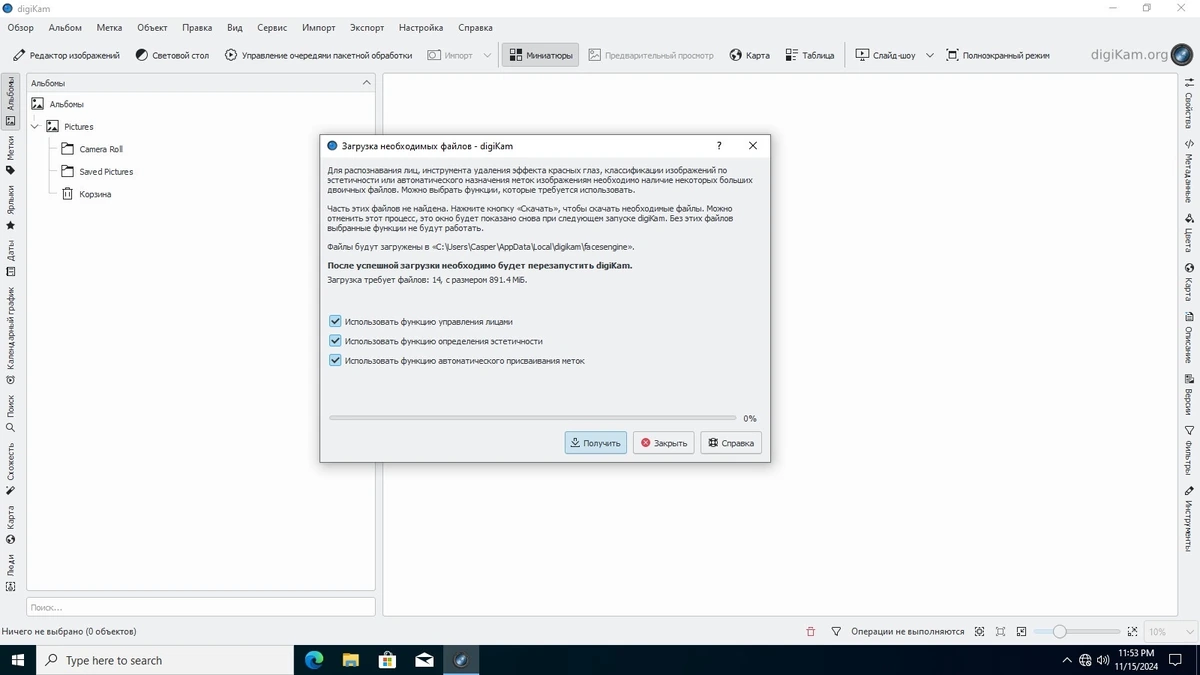This screenshot has width=1200, height=675.
Task: Open the Metadata (Метаданные) right sidebar tab
Action: tap(1189, 170)
